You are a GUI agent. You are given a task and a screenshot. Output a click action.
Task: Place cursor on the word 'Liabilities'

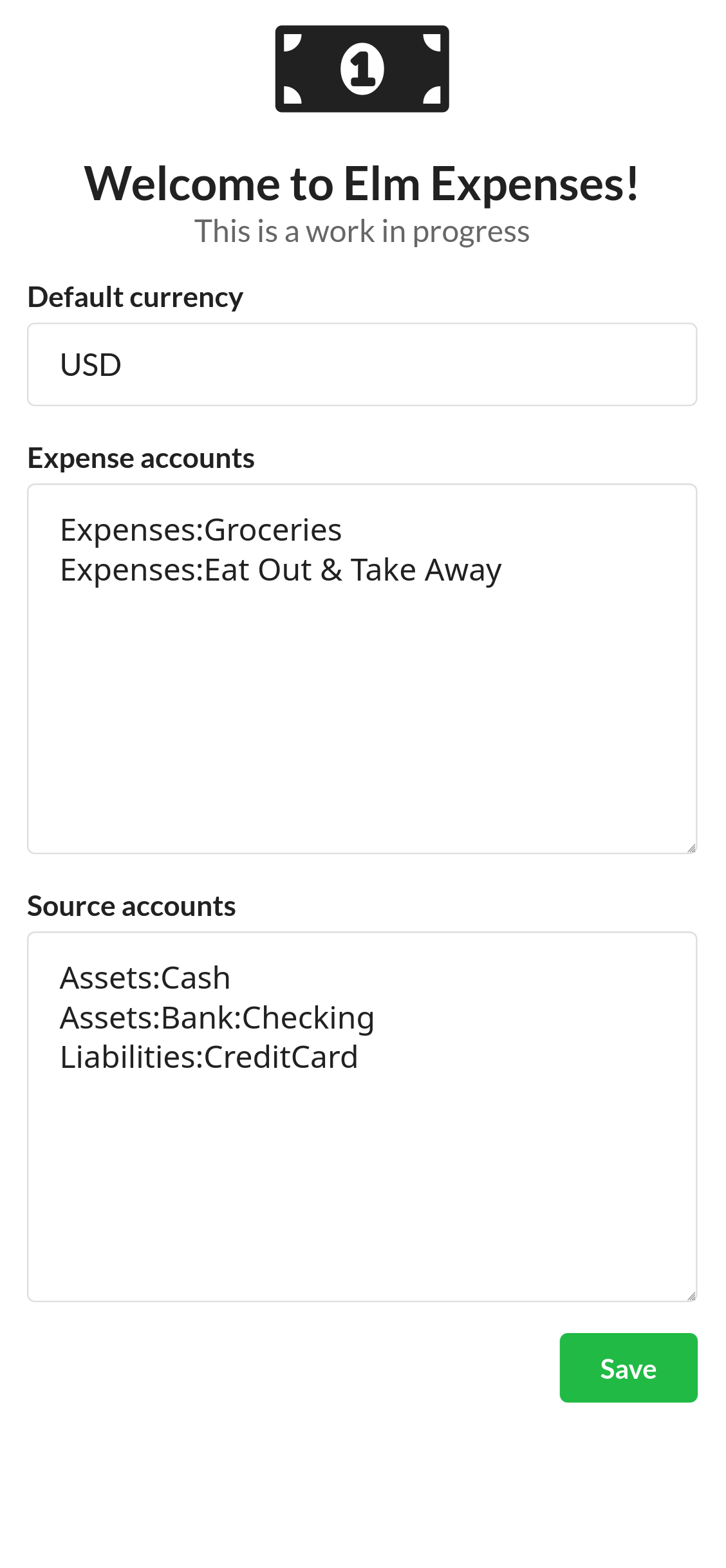click(131, 1058)
